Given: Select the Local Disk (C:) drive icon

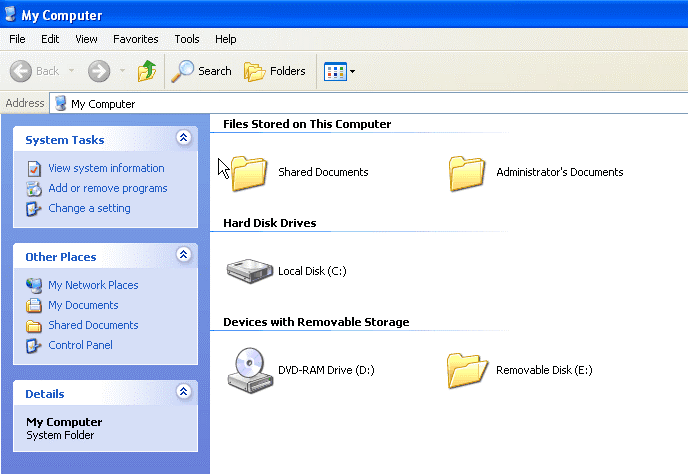Looking at the screenshot, I should [x=250, y=271].
